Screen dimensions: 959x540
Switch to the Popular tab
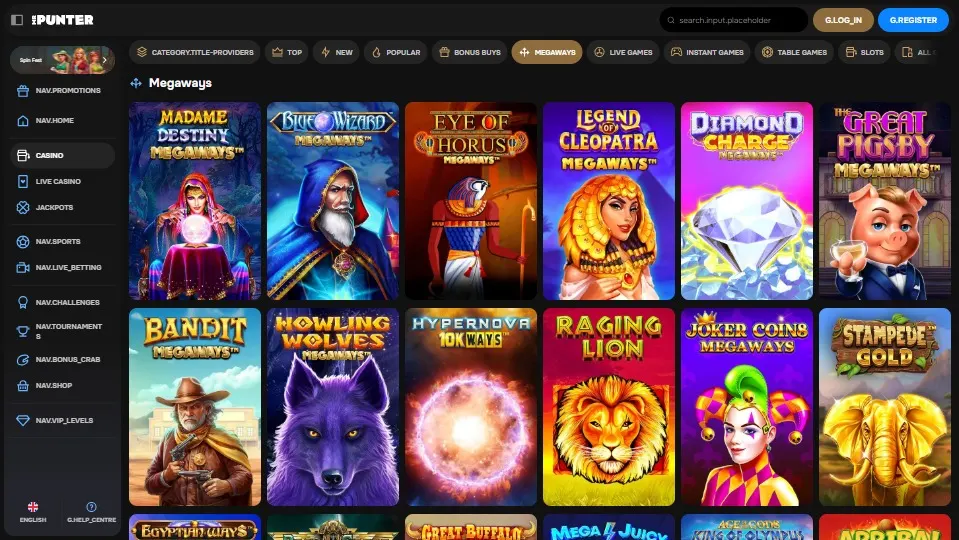point(395,53)
